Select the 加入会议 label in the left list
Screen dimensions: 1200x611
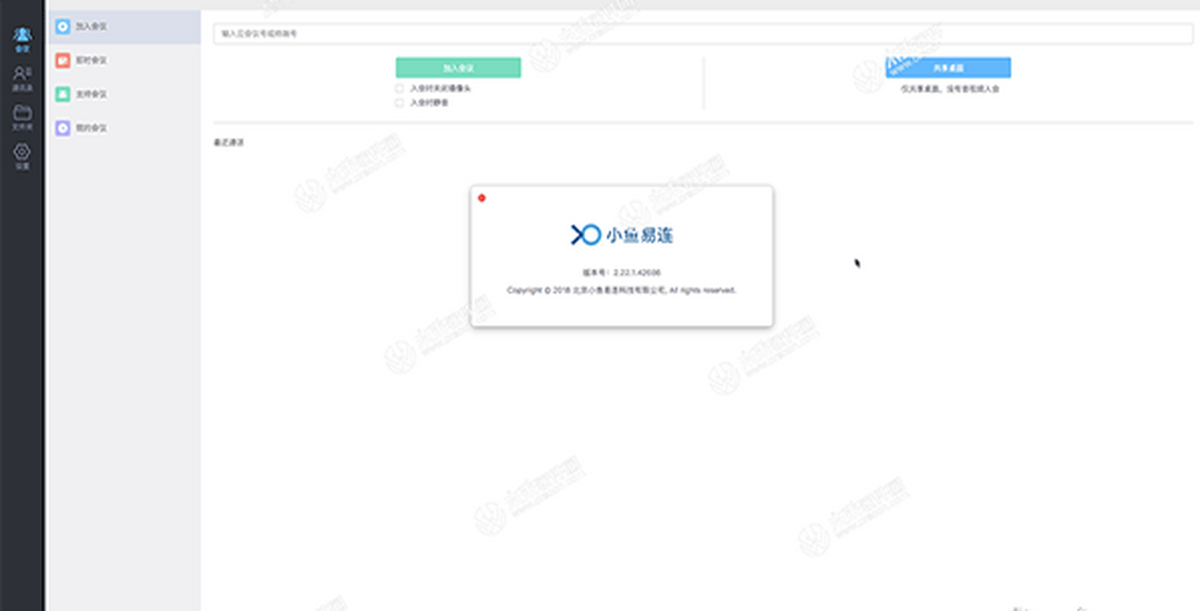[92, 26]
